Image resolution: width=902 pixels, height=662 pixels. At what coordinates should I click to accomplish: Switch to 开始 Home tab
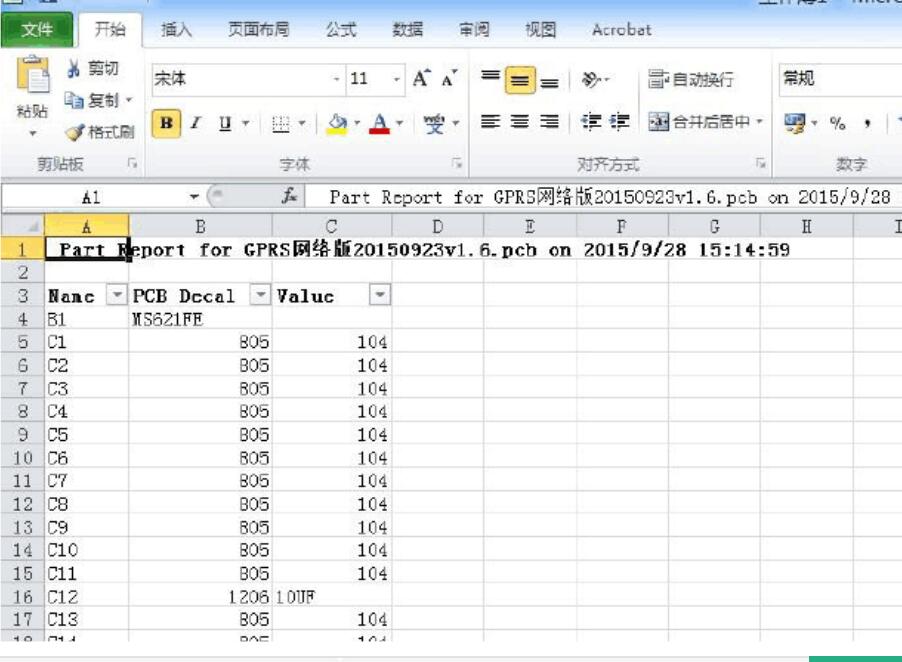pyautogui.click(x=109, y=29)
